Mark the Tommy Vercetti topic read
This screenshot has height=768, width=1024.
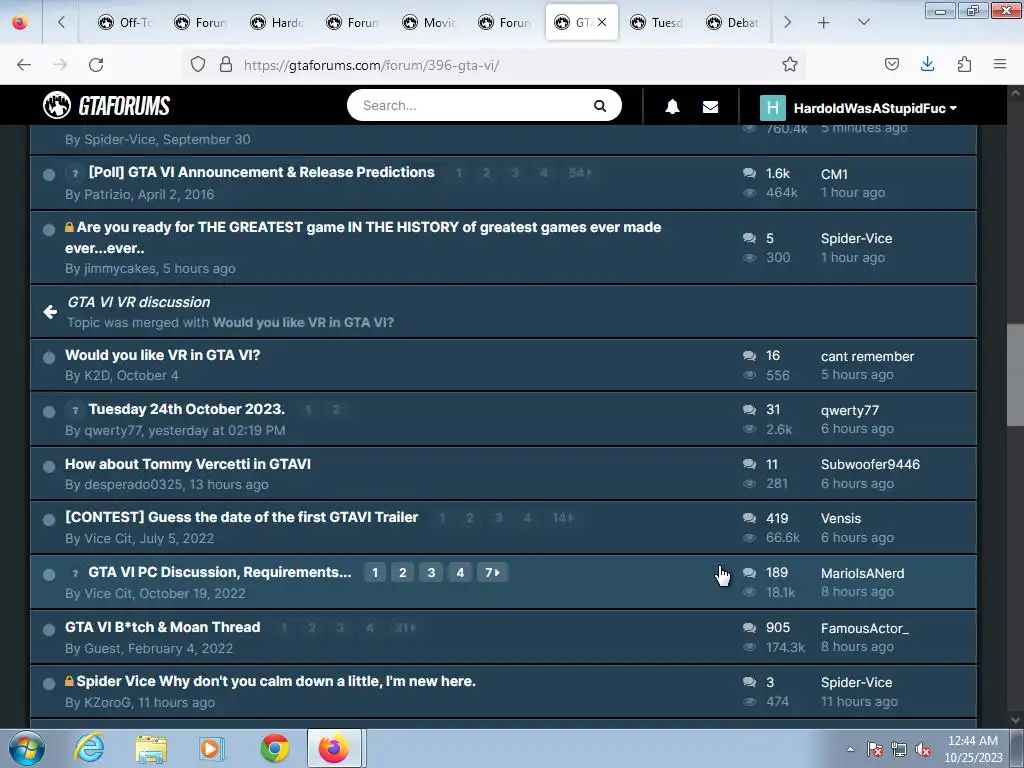pos(49,466)
